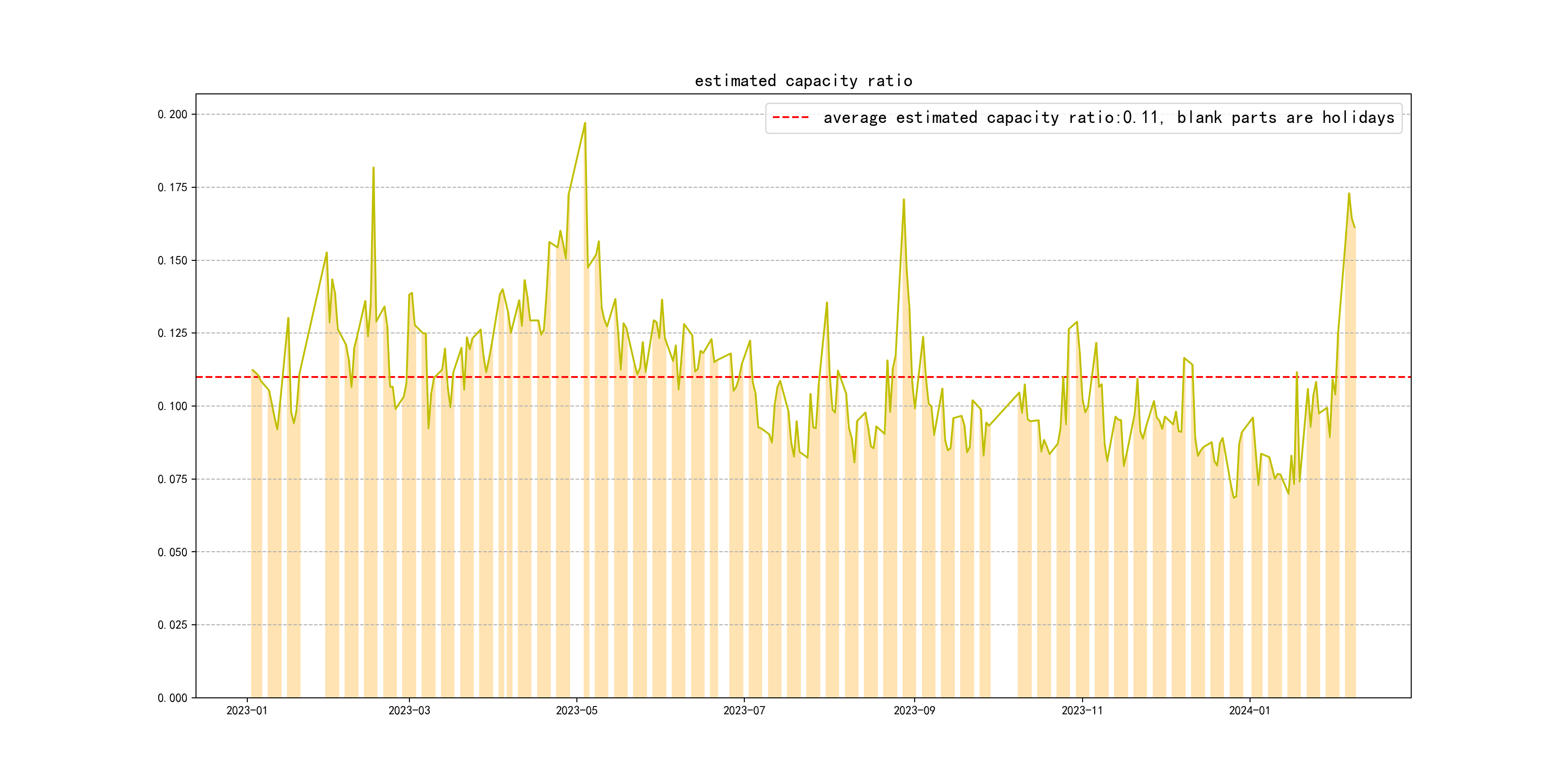
Task: Click the 2023-03 x-axis label
Action: point(409,710)
